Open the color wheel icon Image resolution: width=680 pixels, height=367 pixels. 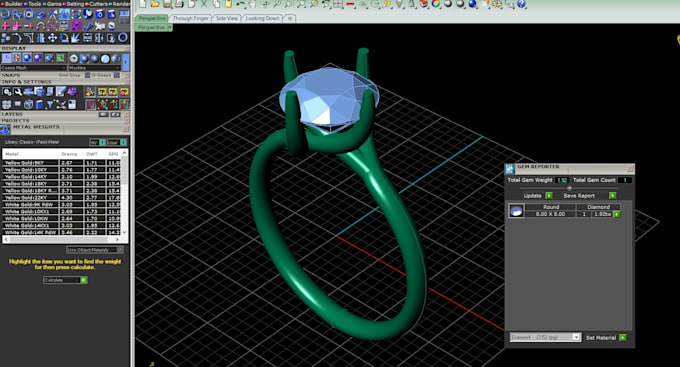[x=436, y=4]
